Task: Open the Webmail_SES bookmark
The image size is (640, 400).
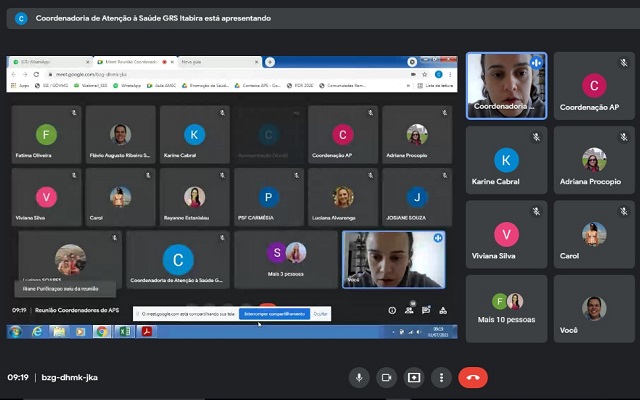Action: pyautogui.click(x=91, y=86)
